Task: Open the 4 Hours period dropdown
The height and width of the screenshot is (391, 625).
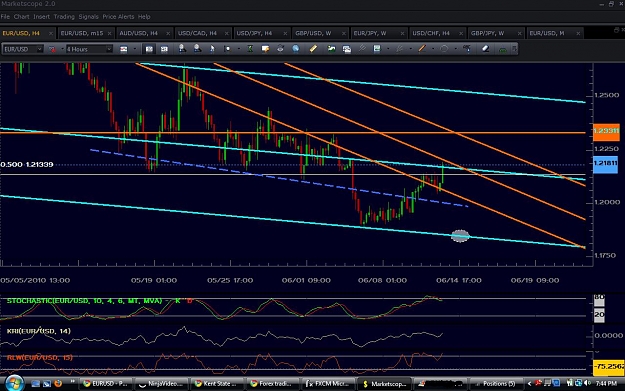Action: pyautogui.click(x=109, y=49)
